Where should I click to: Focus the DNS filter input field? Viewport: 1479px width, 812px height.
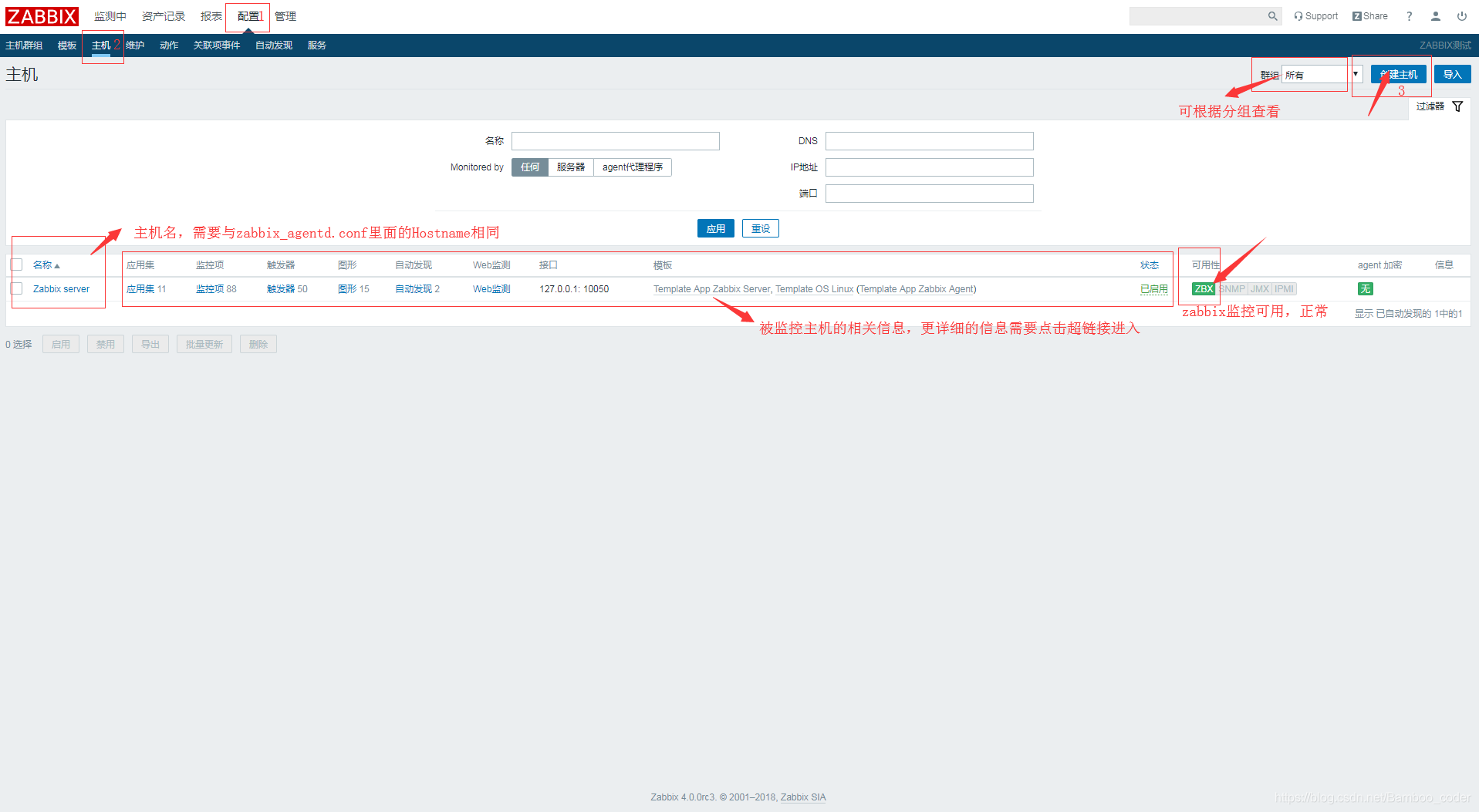point(930,141)
